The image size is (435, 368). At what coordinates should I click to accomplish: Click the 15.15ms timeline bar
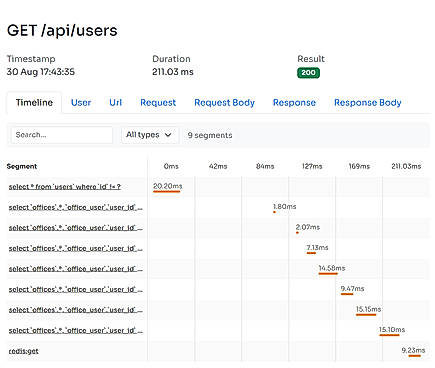coord(366,315)
